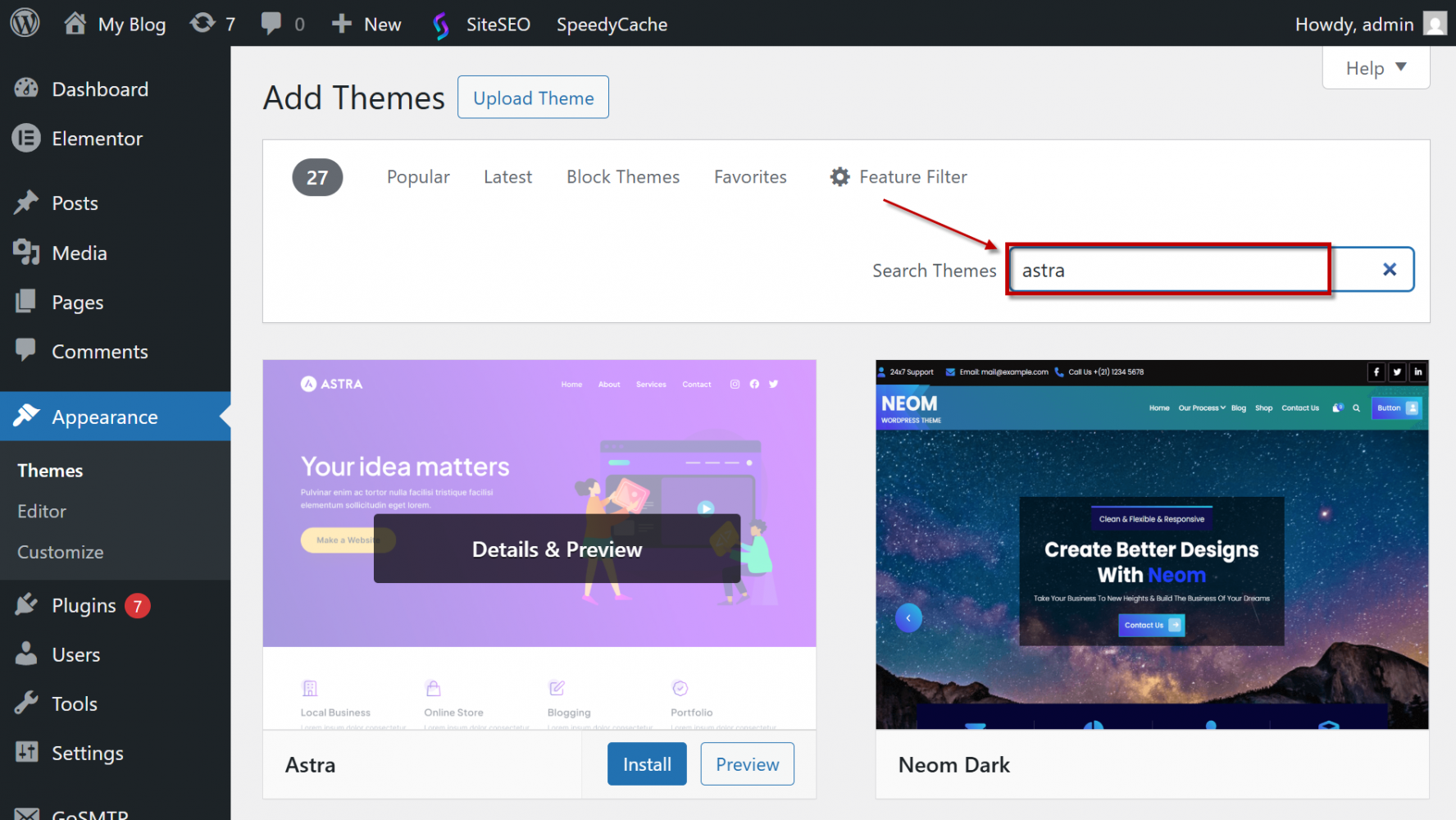Clear the search with the X icon
The width and height of the screenshot is (1456, 820).
[x=1389, y=270]
